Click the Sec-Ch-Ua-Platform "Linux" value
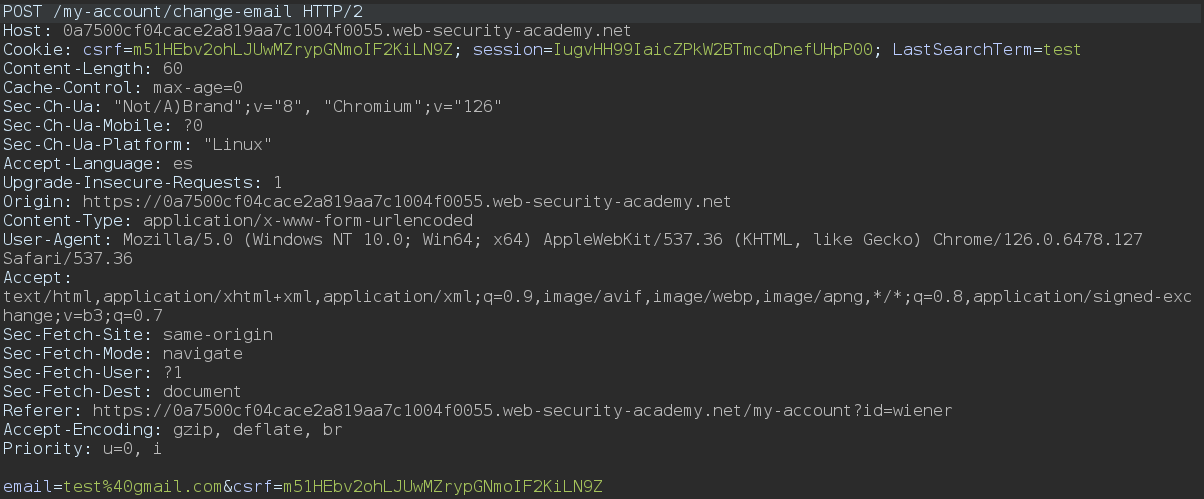 (x=238, y=144)
